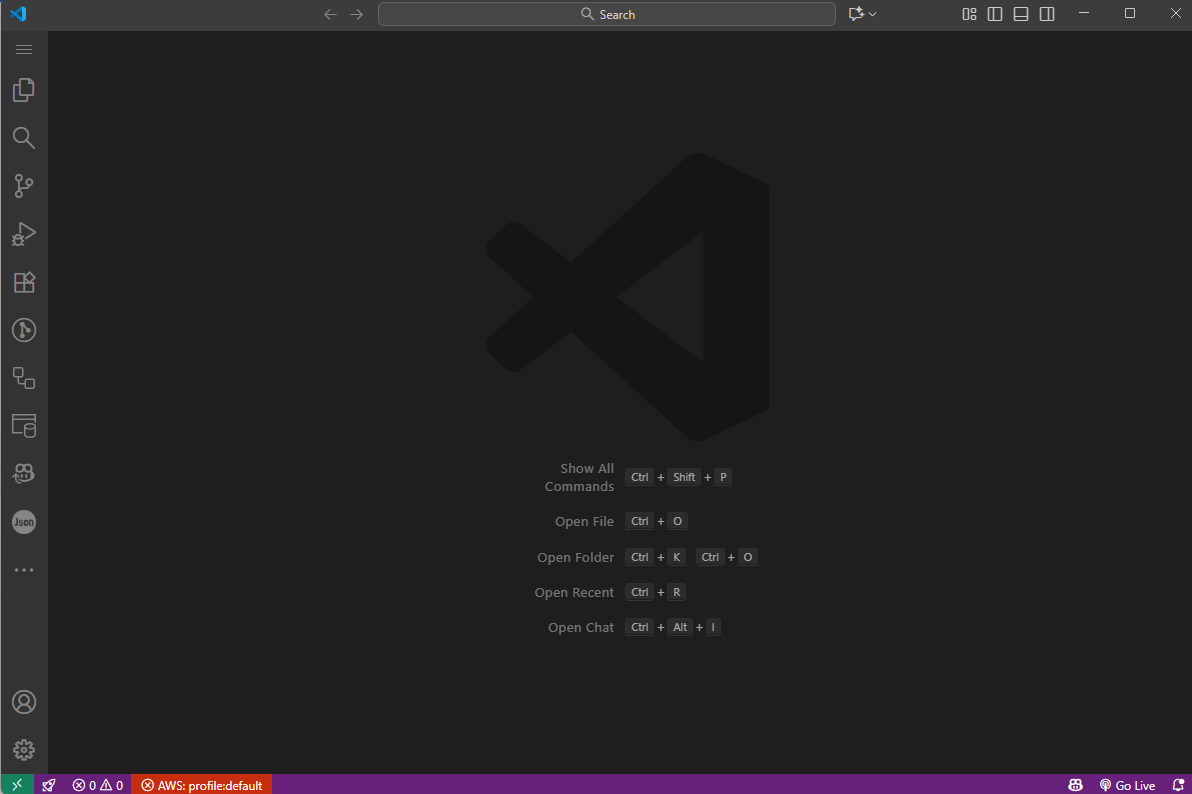1192x794 pixels.
Task: Toggle notifications with the bell icon
Action: click(x=1180, y=784)
